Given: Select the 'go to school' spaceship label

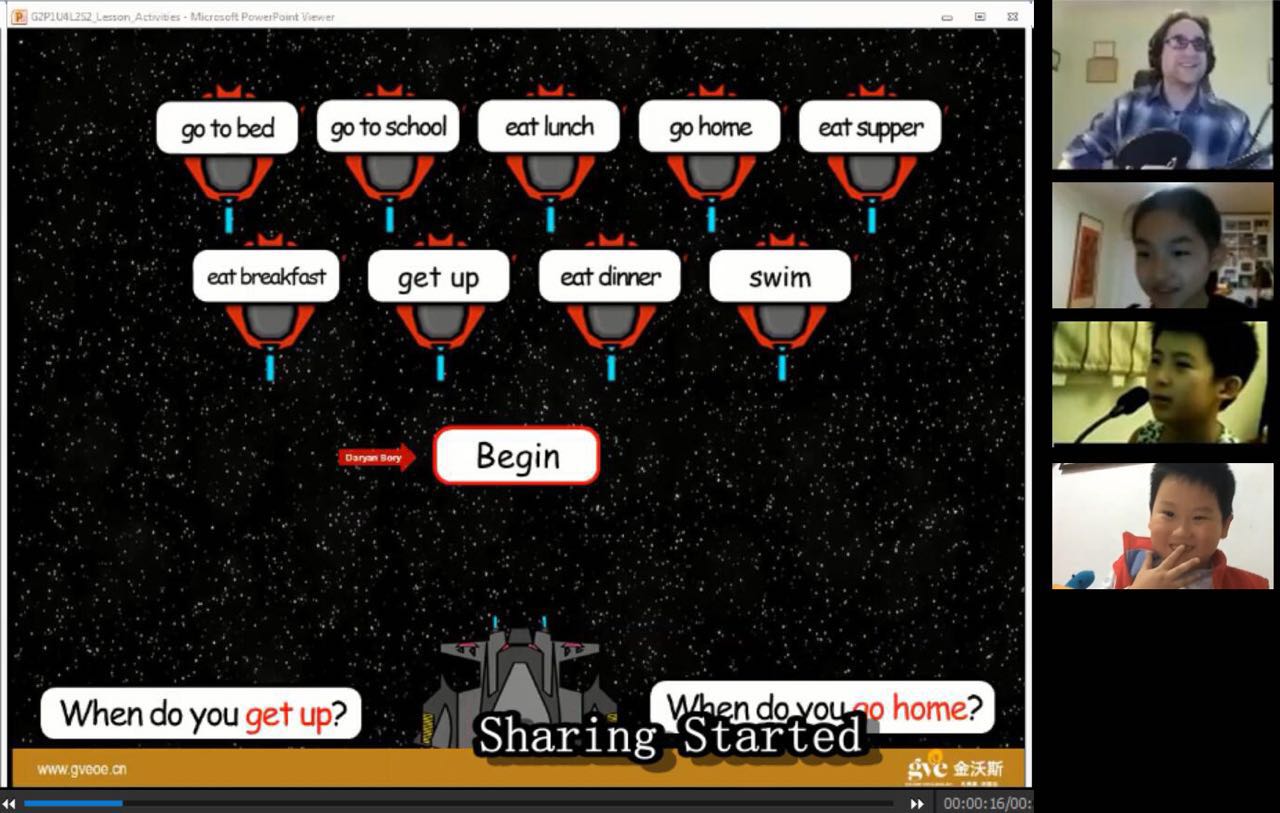Looking at the screenshot, I should [x=388, y=127].
